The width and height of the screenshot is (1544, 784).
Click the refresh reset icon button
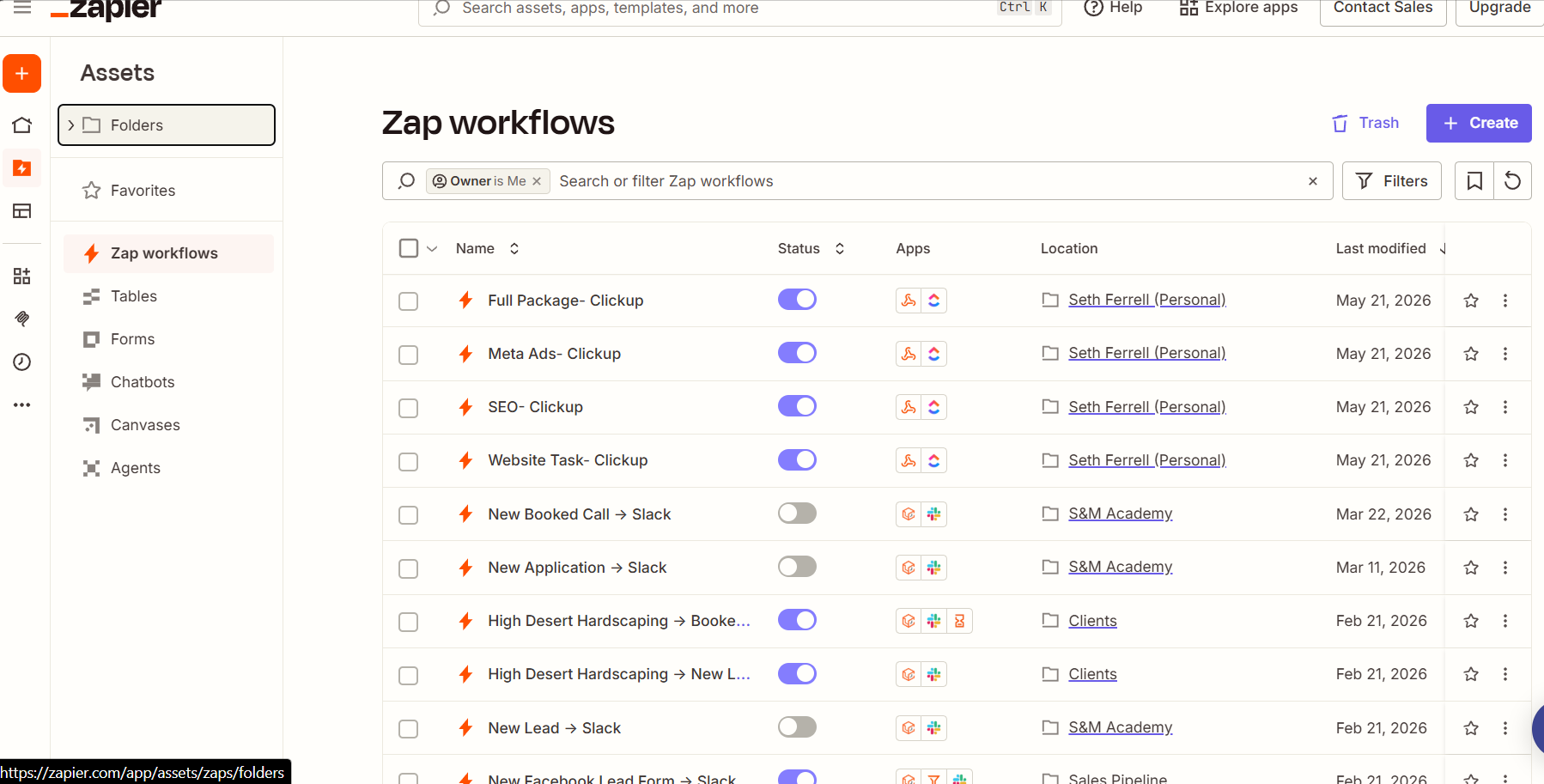[1513, 181]
